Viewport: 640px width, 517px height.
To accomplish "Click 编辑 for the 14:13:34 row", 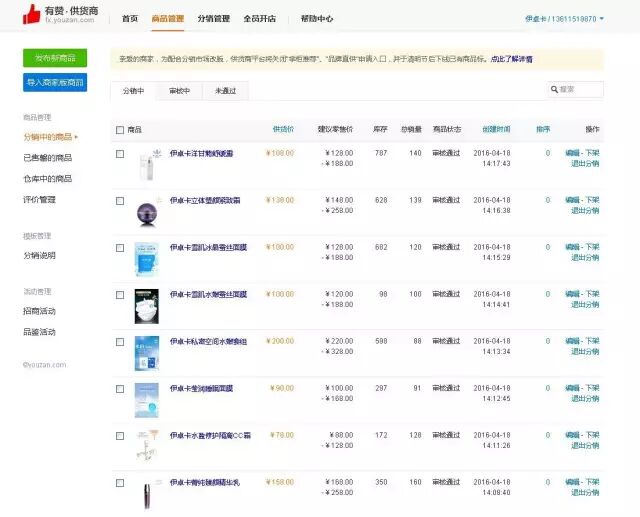I will tap(572, 341).
